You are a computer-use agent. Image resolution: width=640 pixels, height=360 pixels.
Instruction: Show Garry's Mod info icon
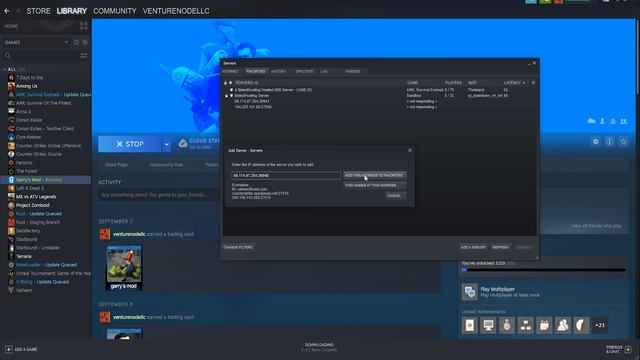click(609, 142)
